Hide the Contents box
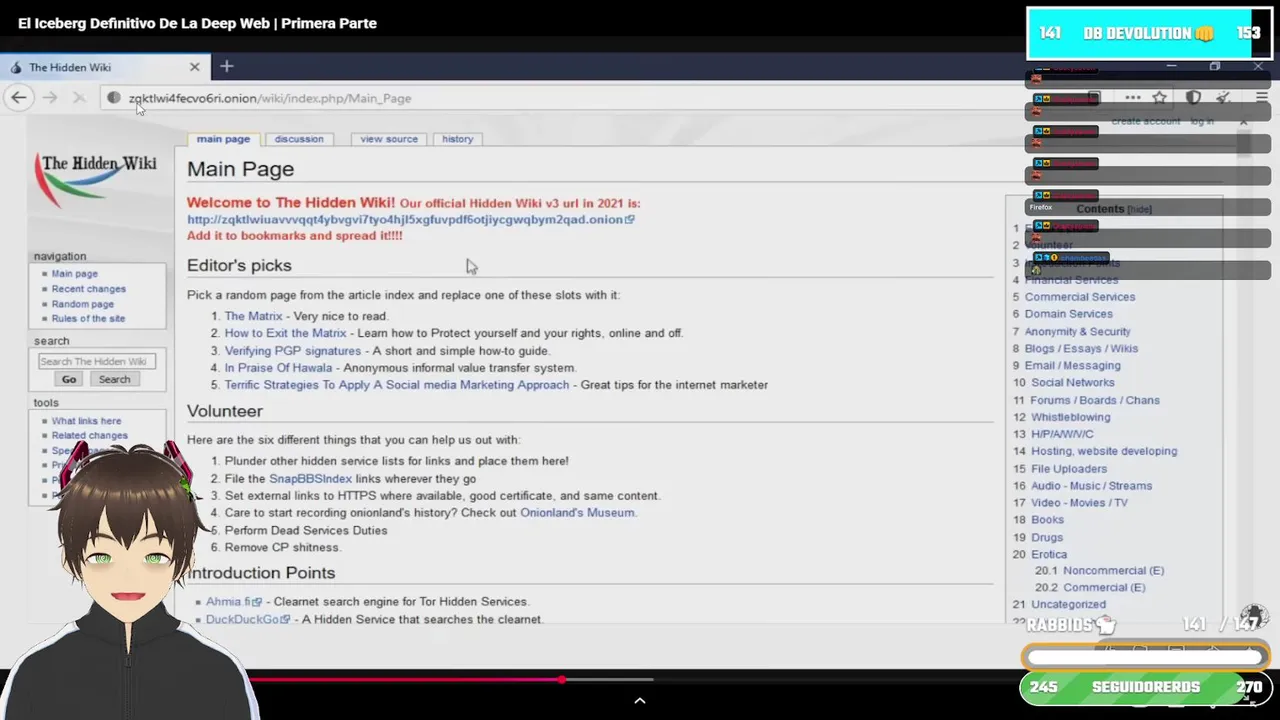Image resolution: width=1280 pixels, height=720 pixels. 1140,209
